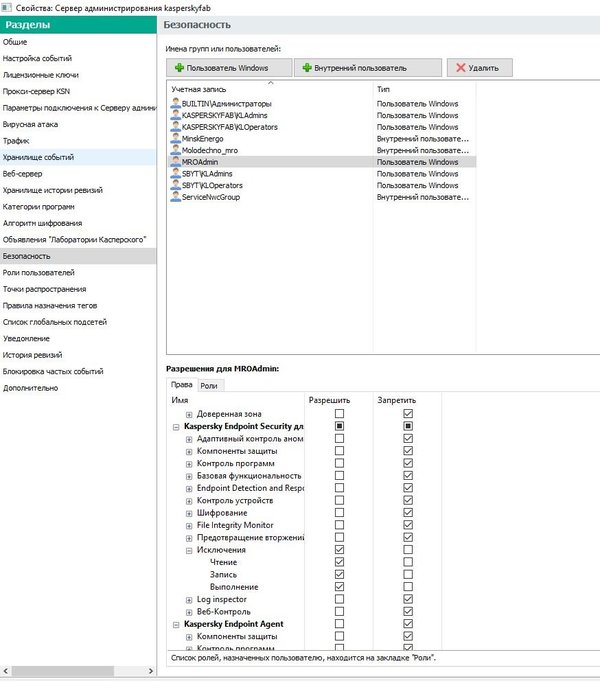This screenshot has width=600, height=681.
Task: Tick Разрешить for Доверенная зона
Action: coord(339,413)
